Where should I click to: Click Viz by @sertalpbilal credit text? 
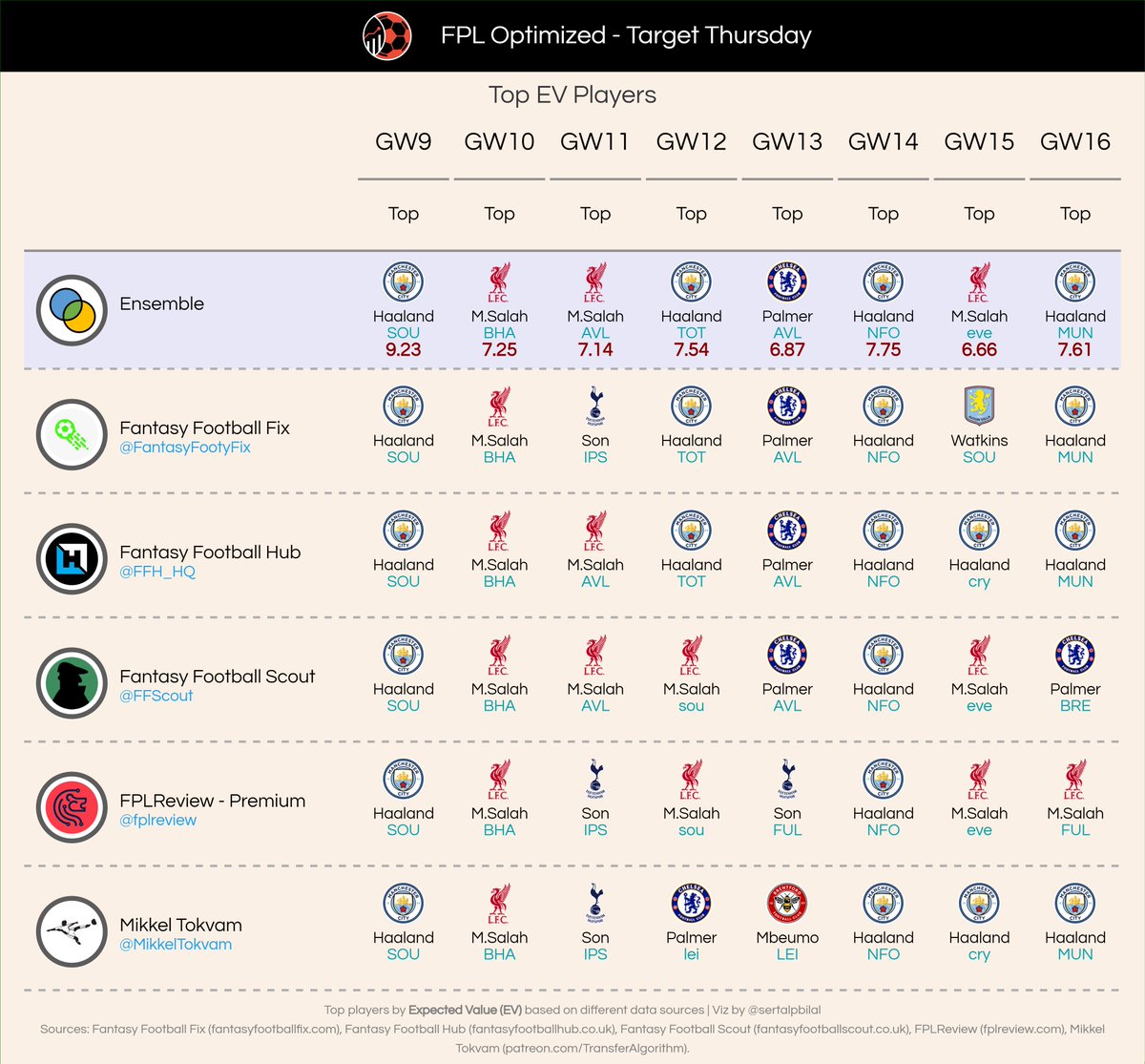pos(766,1010)
